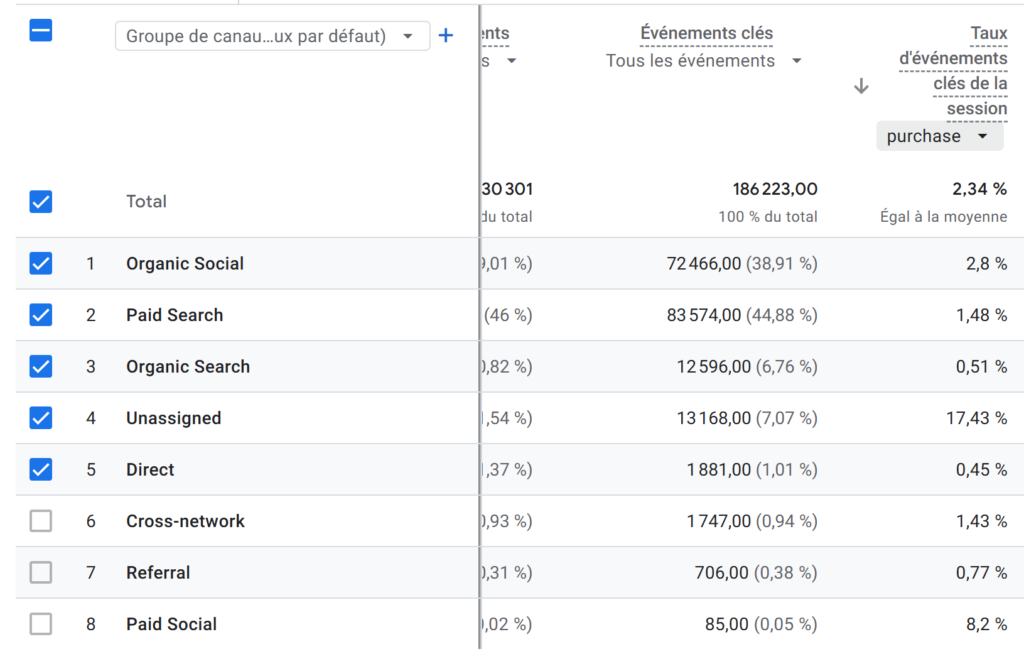1024x671 pixels.
Task: Deselect the Direct row checkbox
Action: coord(40,469)
